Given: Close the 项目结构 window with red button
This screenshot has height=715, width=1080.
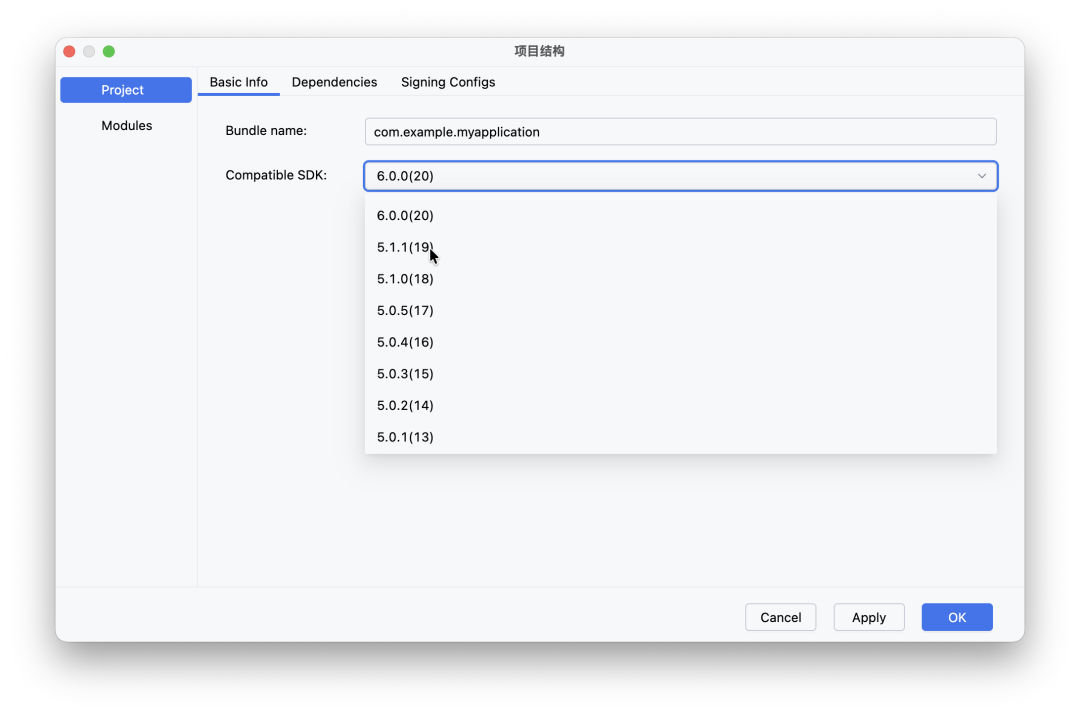Looking at the screenshot, I should [70, 52].
